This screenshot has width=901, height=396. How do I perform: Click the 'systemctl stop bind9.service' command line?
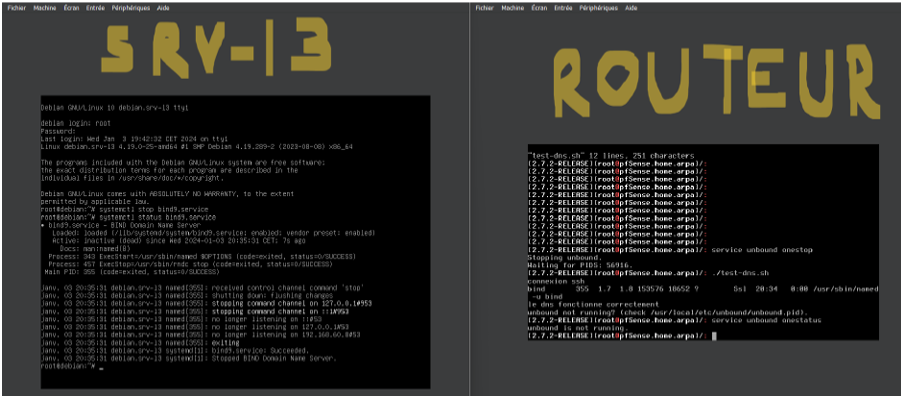coord(125,209)
